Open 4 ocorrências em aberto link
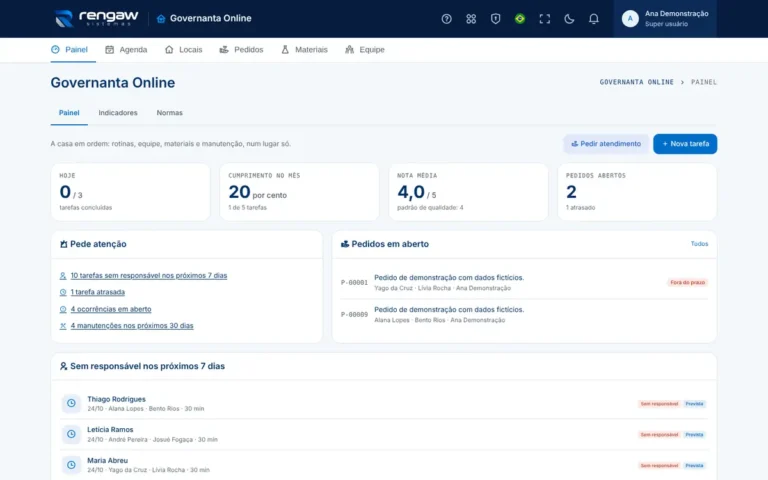This screenshot has height=480, width=768. click(111, 309)
